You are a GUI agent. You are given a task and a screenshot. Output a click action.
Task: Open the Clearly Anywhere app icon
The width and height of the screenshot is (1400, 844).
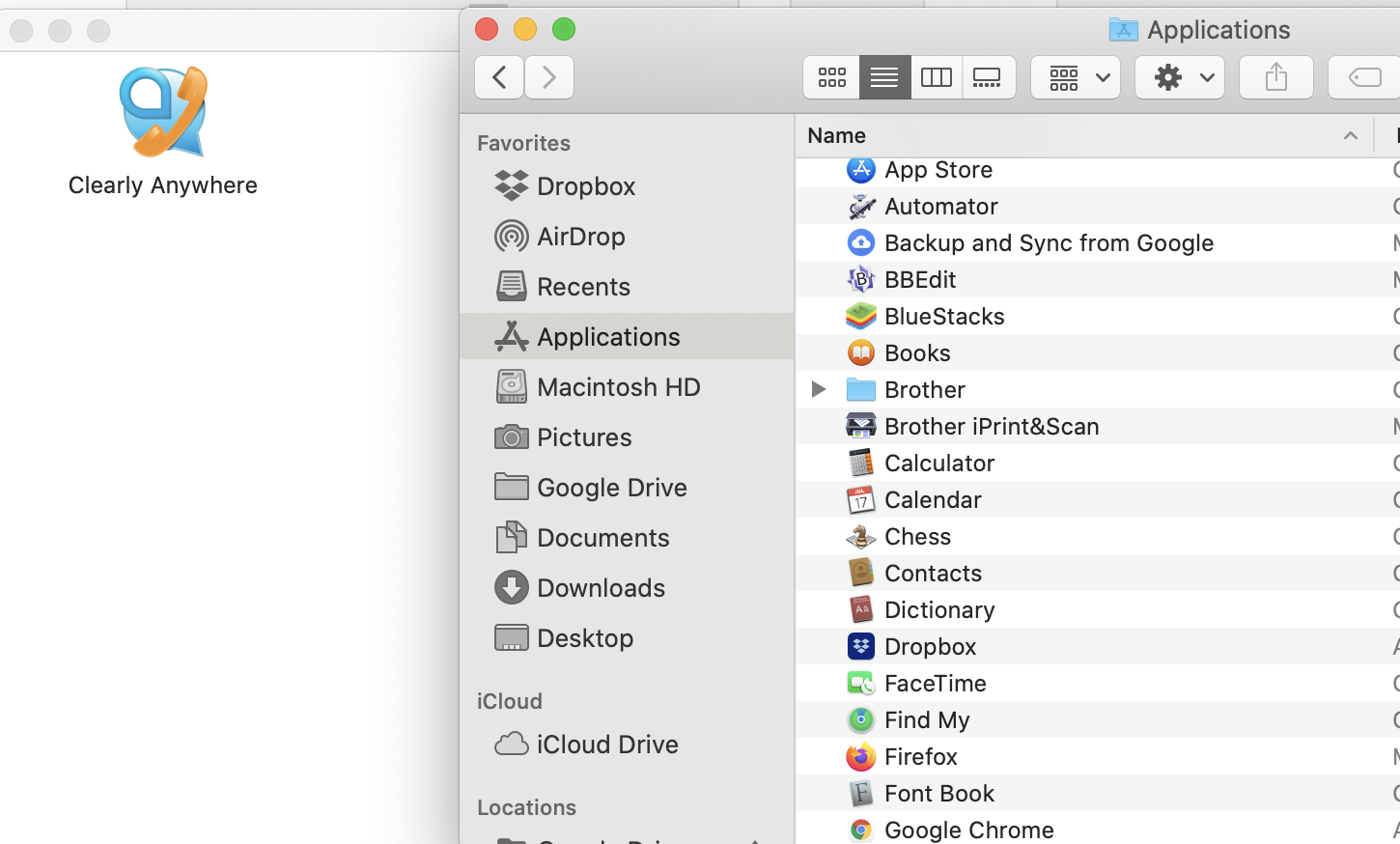(x=163, y=111)
